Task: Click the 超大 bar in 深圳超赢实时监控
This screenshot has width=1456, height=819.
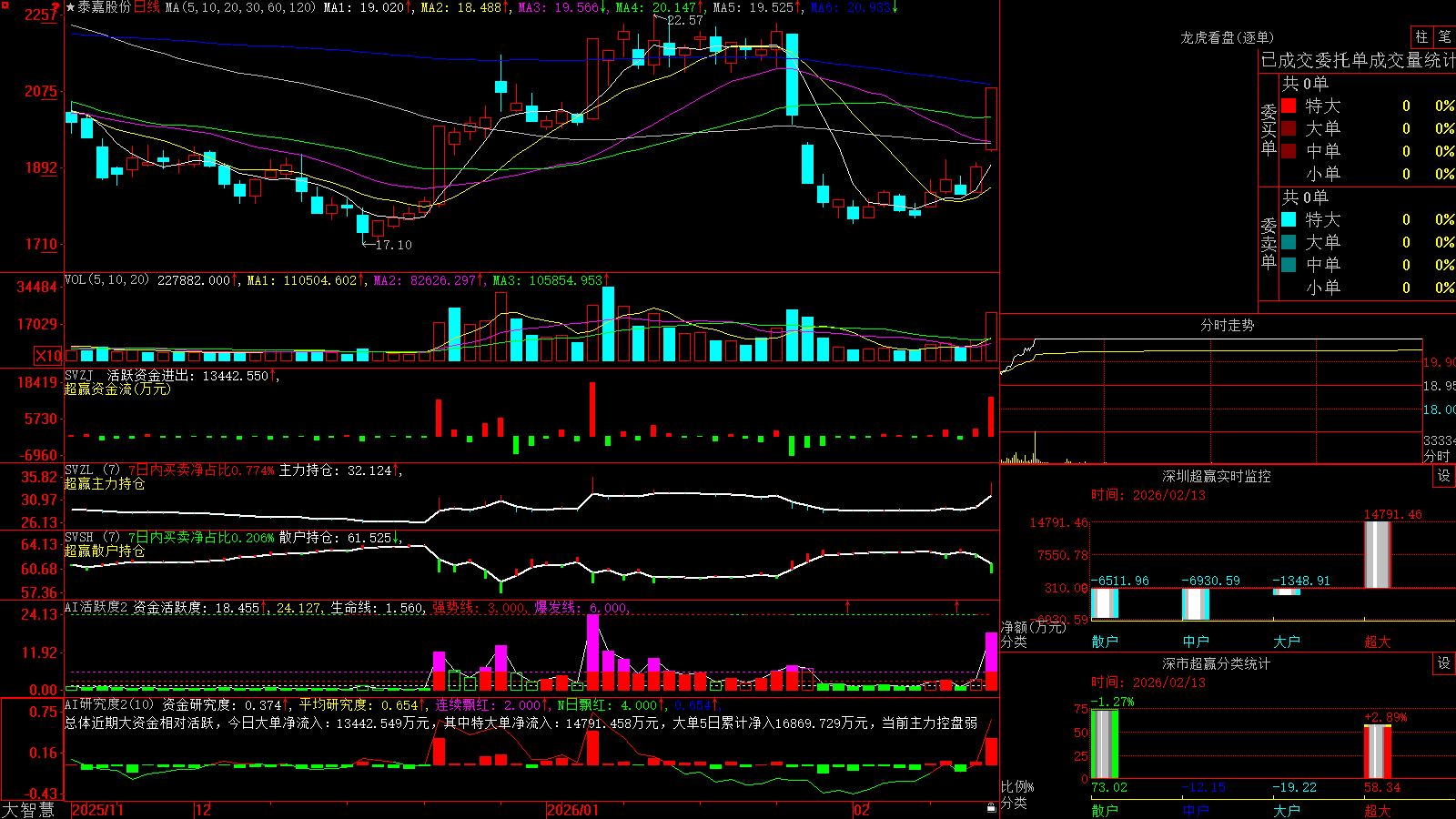Action: coord(1378,553)
